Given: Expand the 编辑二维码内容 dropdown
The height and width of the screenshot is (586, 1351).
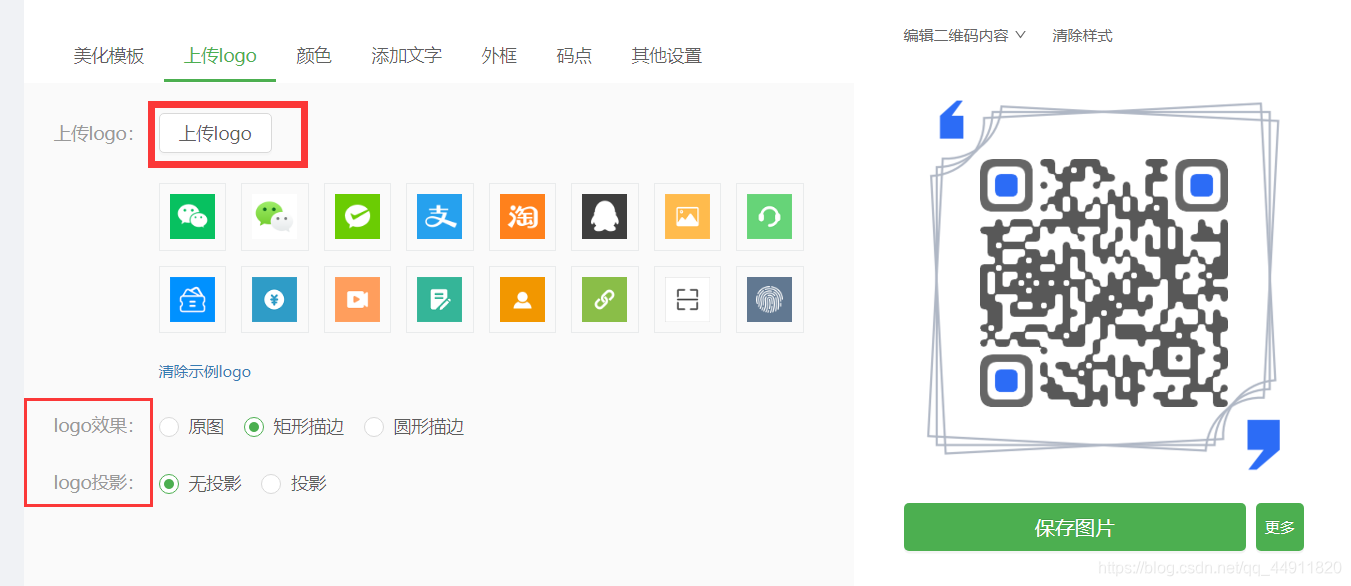Looking at the screenshot, I should [965, 35].
